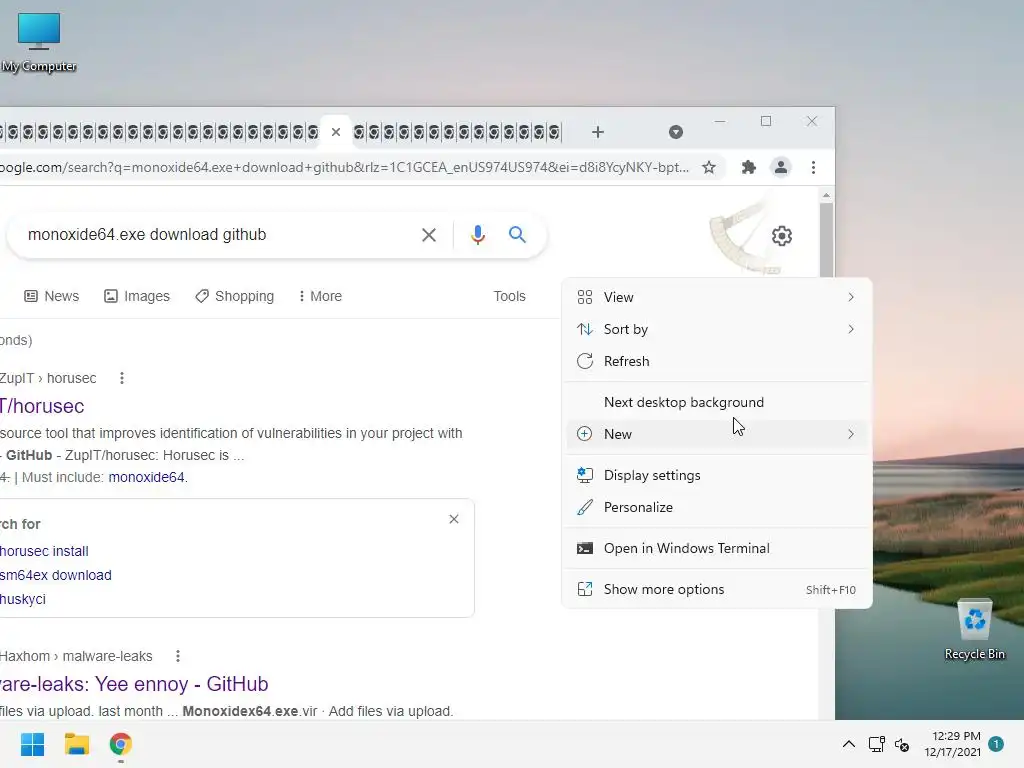Dismiss the related searches box
The width and height of the screenshot is (1024, 768).
coord(454,519)
